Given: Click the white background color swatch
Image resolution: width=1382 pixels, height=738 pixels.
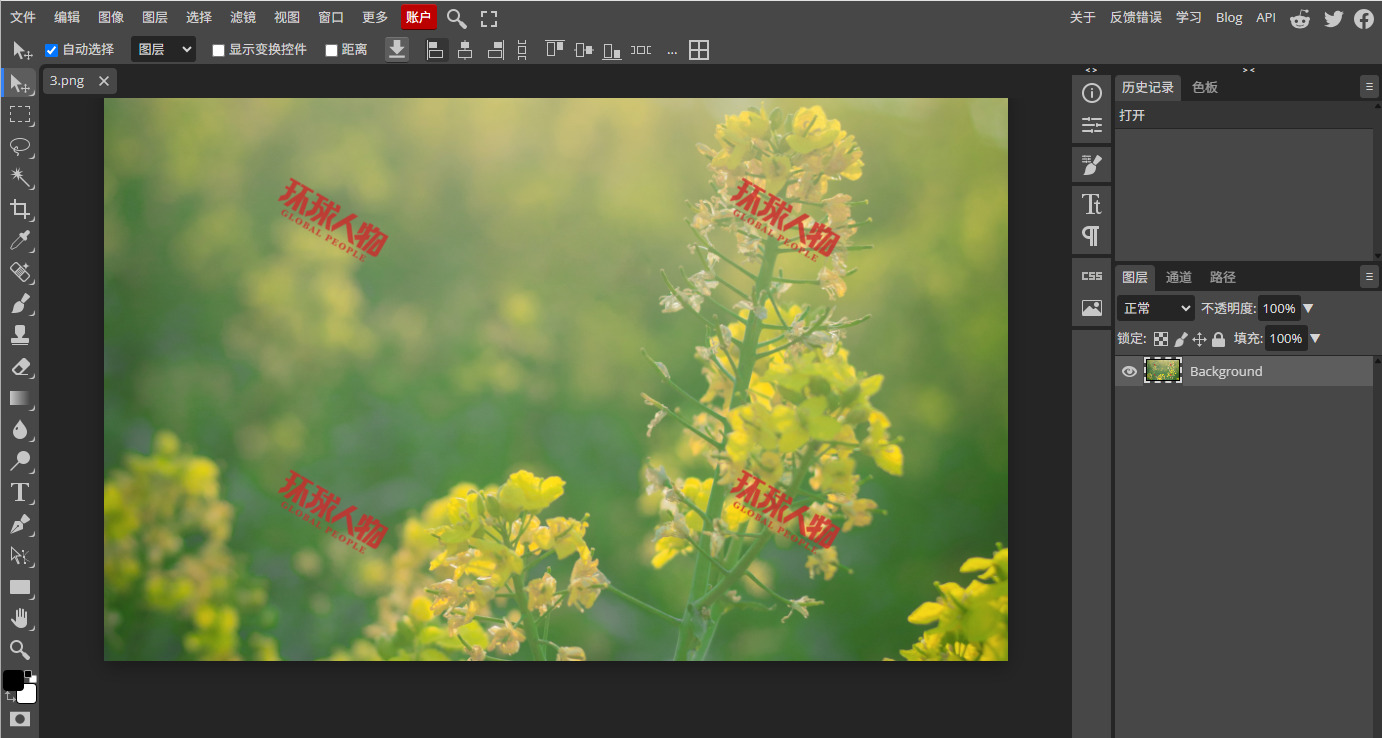Looking at the screenshot, I should 29,696.
